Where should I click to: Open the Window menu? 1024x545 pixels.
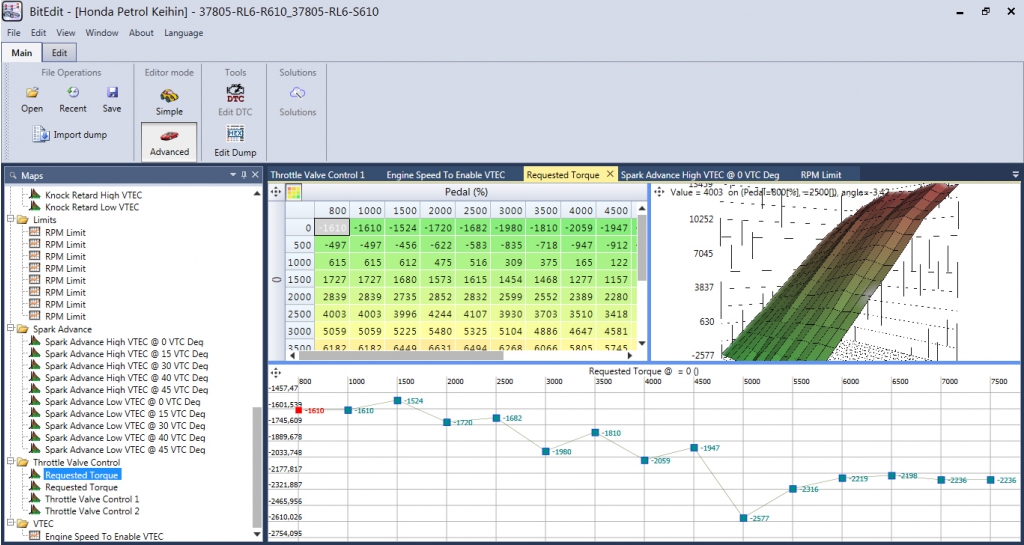[102, 33]
